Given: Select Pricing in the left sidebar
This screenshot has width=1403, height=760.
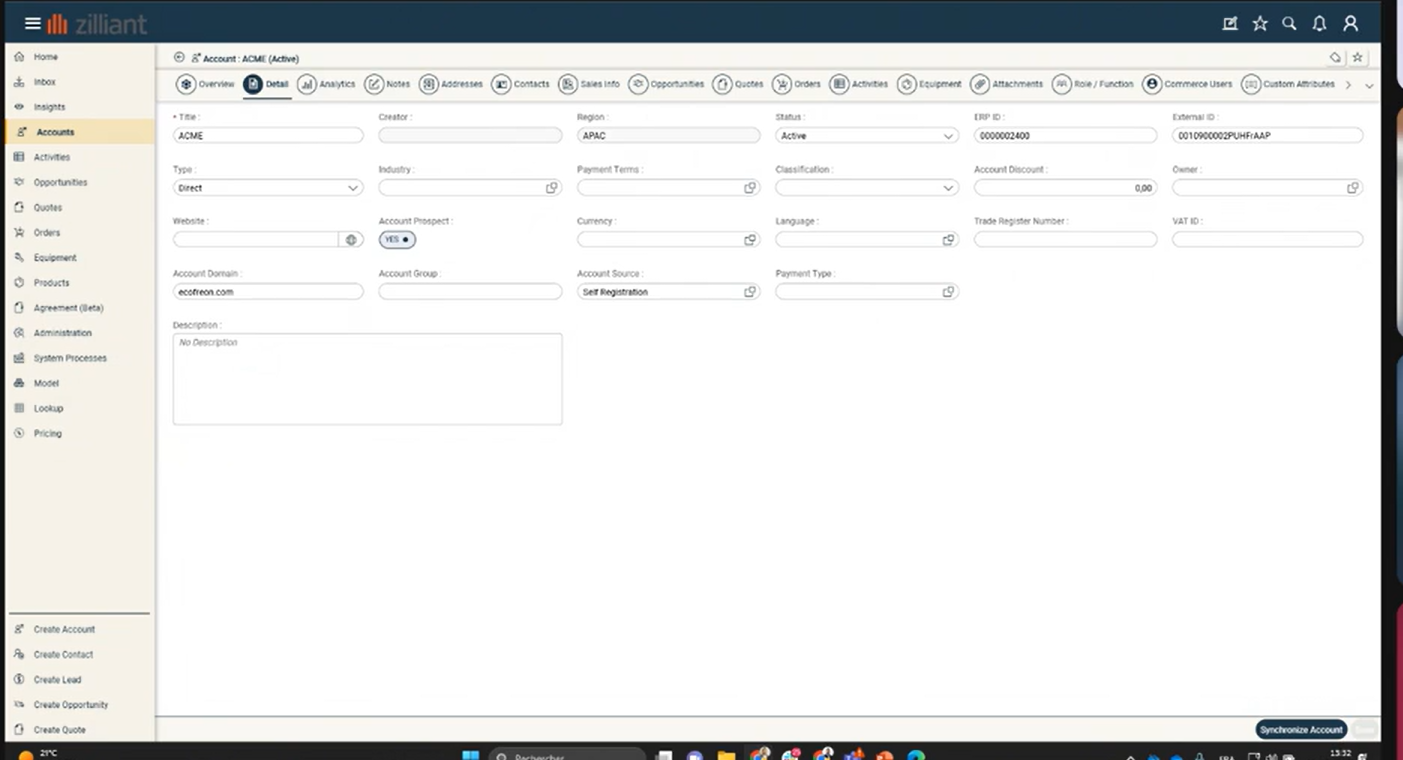Looking at the screenshot, I should 47,433.
